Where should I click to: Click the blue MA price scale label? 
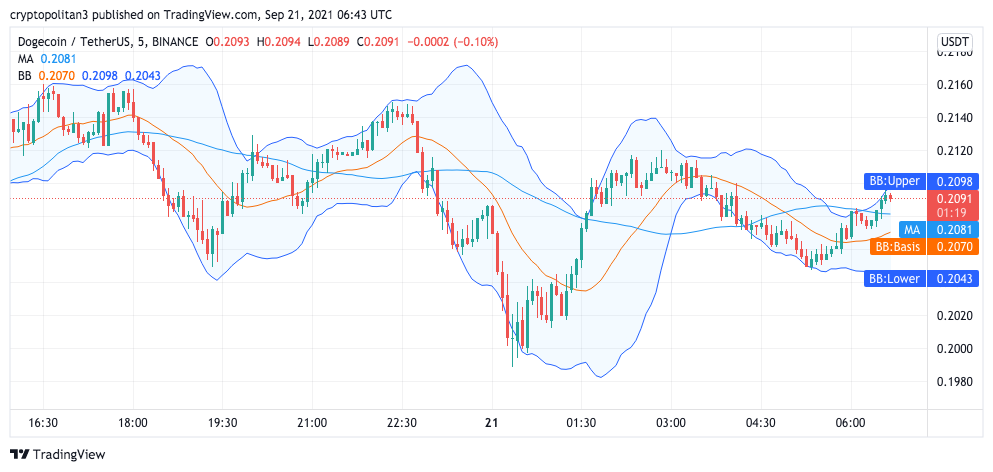[x=911, y=229]
